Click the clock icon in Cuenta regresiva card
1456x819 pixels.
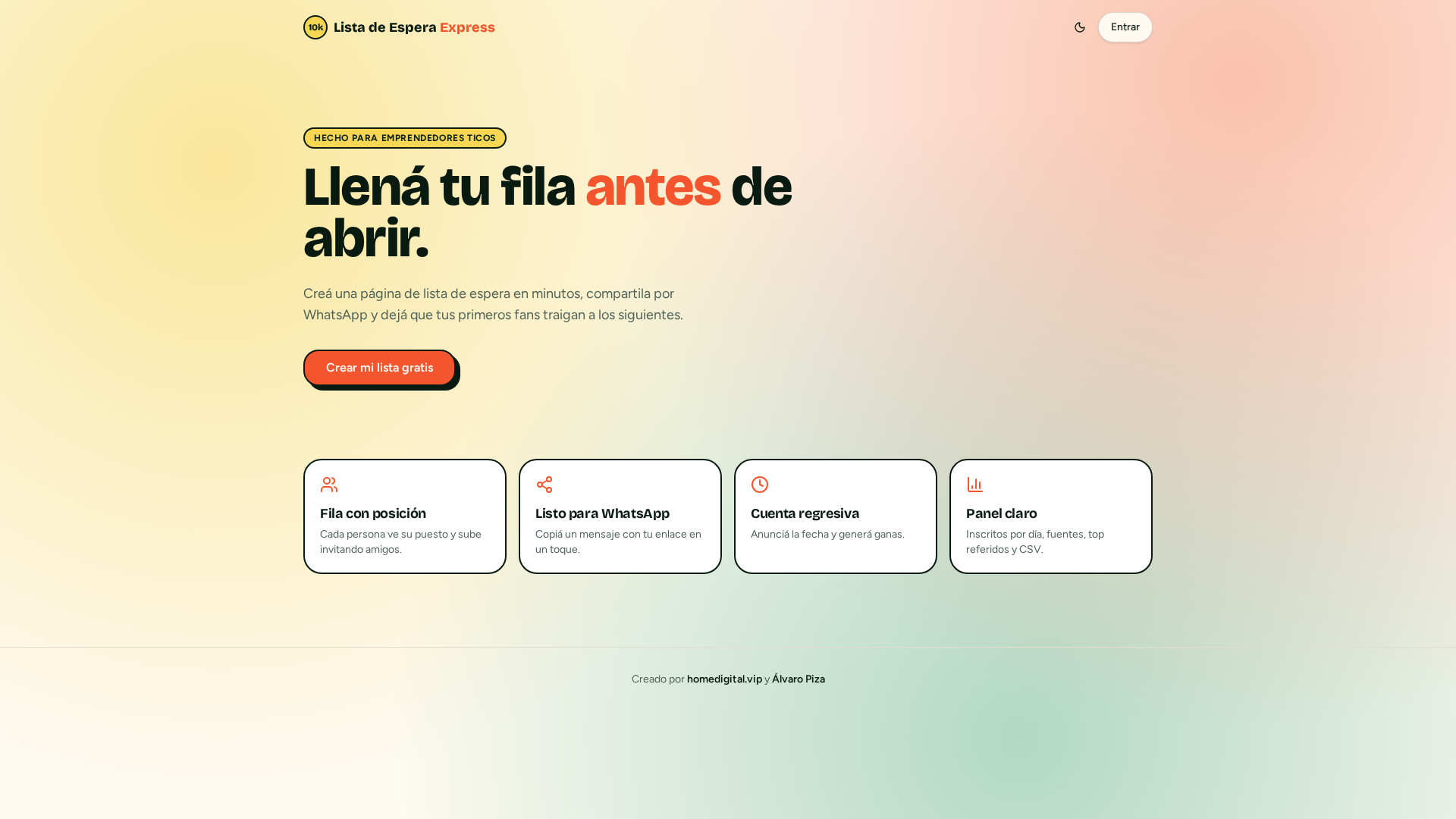(x=760, y=485)
